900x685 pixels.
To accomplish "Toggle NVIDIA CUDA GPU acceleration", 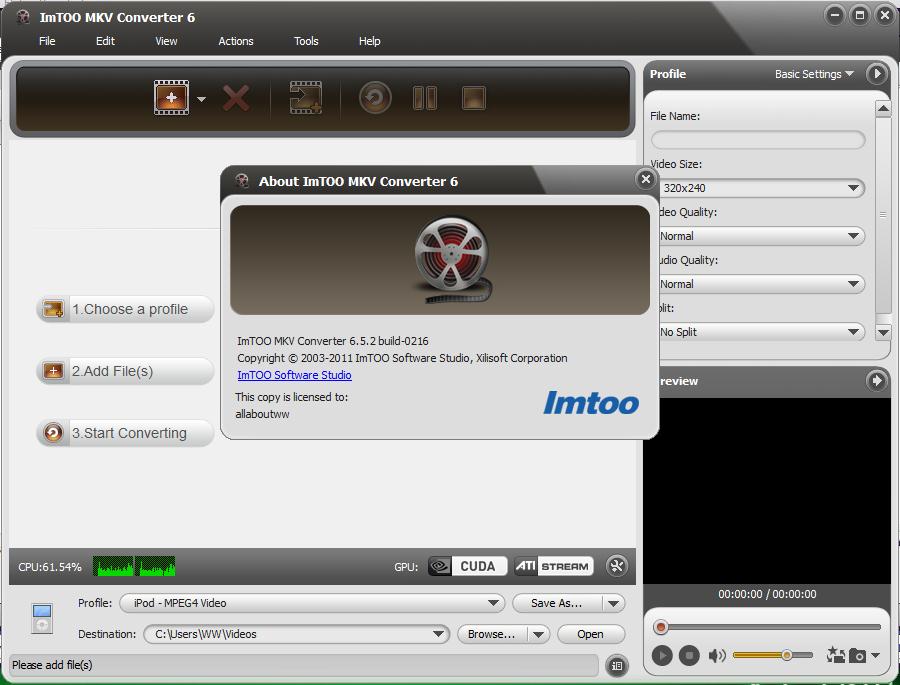I will coord(468,566).
